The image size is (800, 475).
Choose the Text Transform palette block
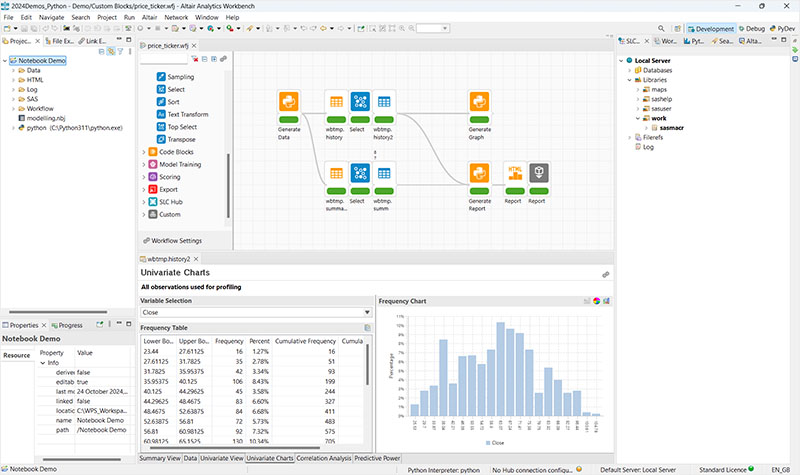pyautogui.click(x=188, y=114)
